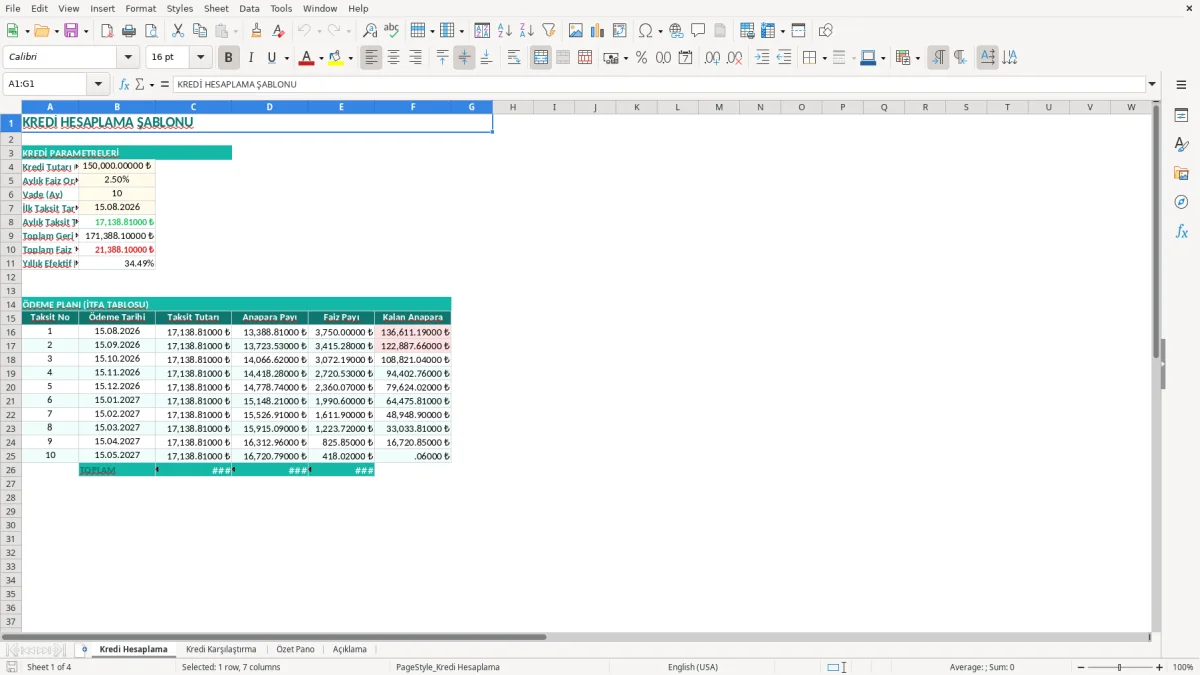Image resolution: width=1200 pixels, height=675 pixels.
Task: Insert Image using picture icon
Action: pos(576,31)
